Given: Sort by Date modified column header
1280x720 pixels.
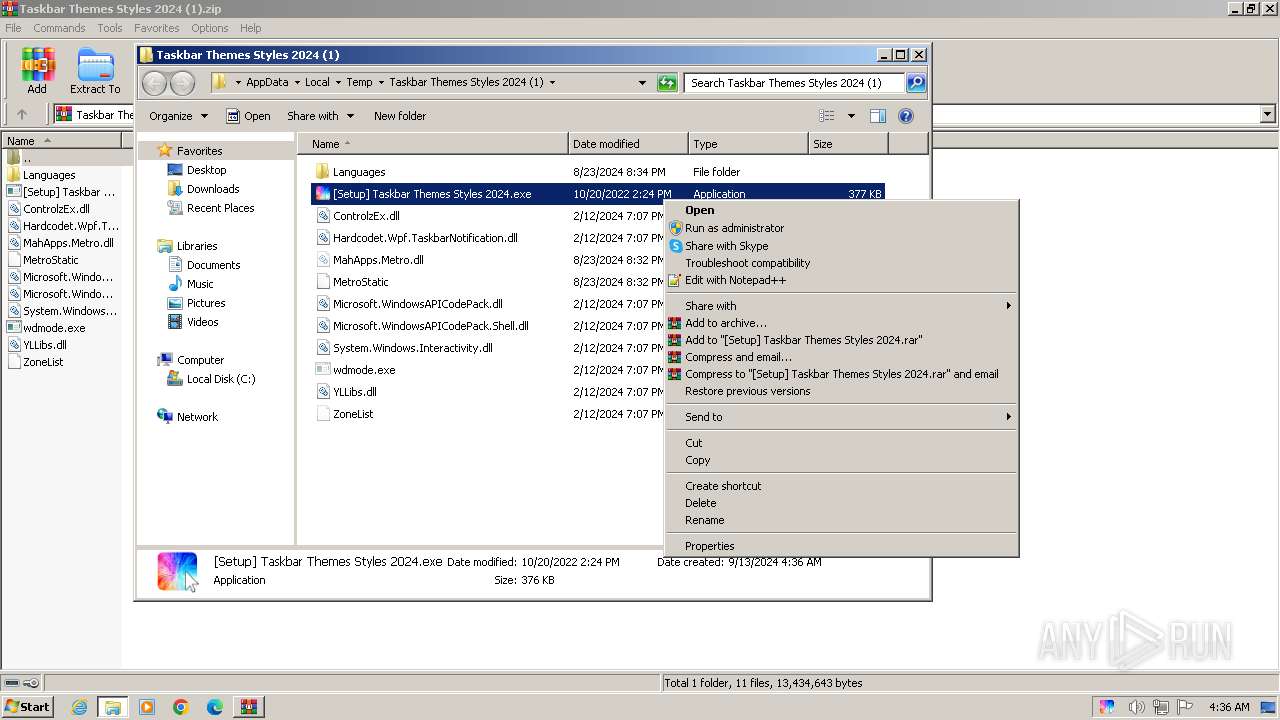Looking at the screenshot, I should (628, 144).
